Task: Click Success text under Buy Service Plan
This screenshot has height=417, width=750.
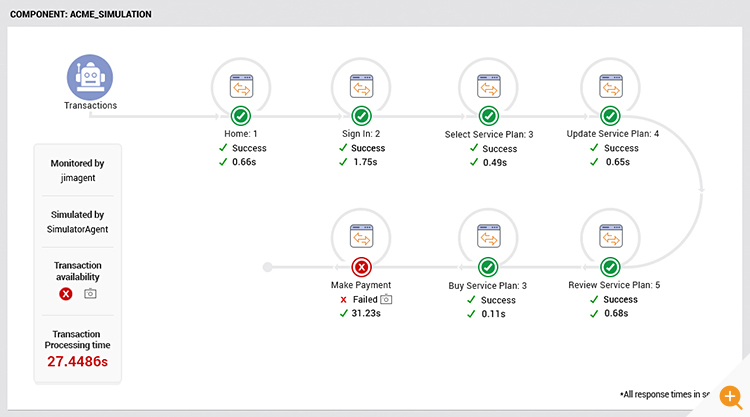Action: (498, 300)
